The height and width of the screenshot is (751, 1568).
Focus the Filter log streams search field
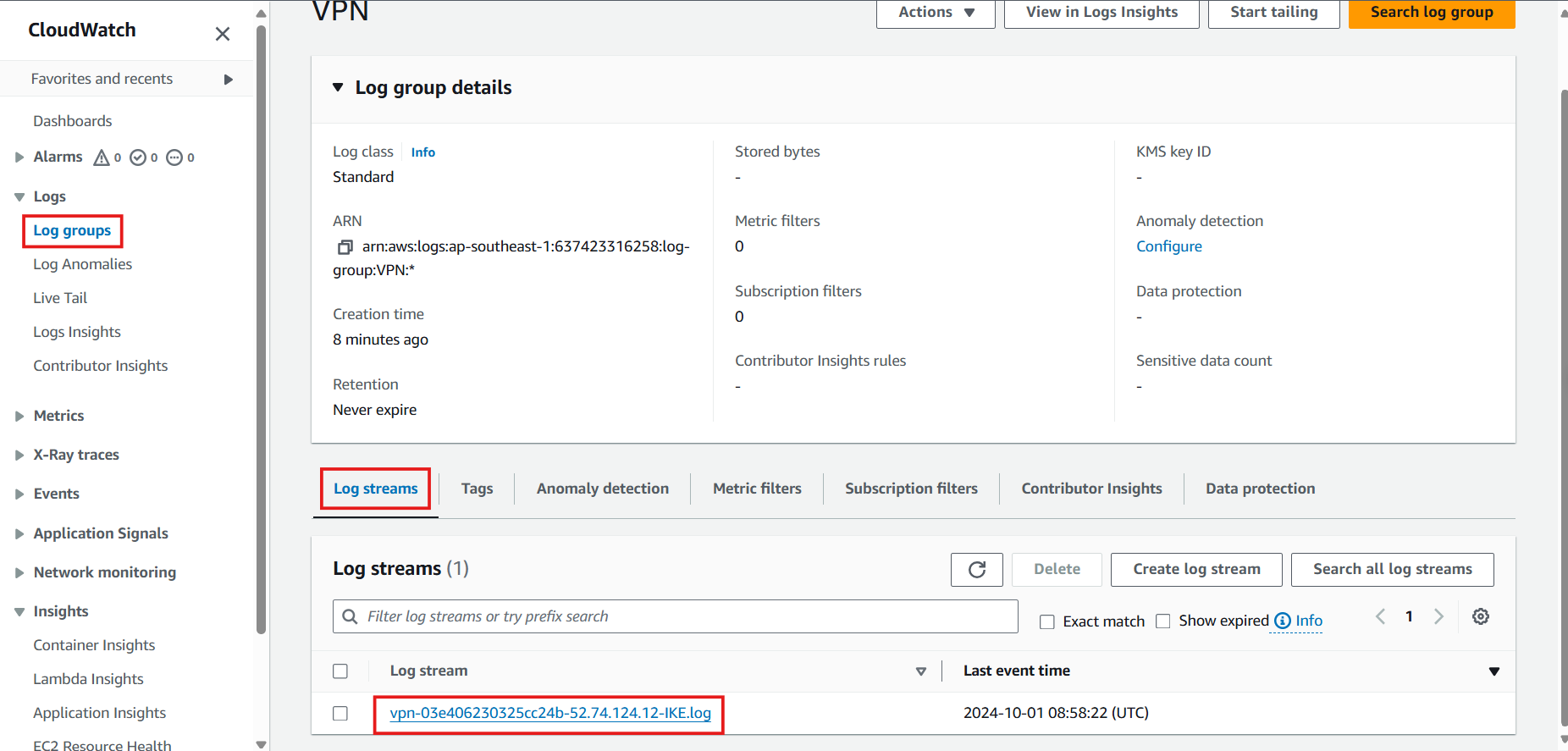(x=676, y=616)
